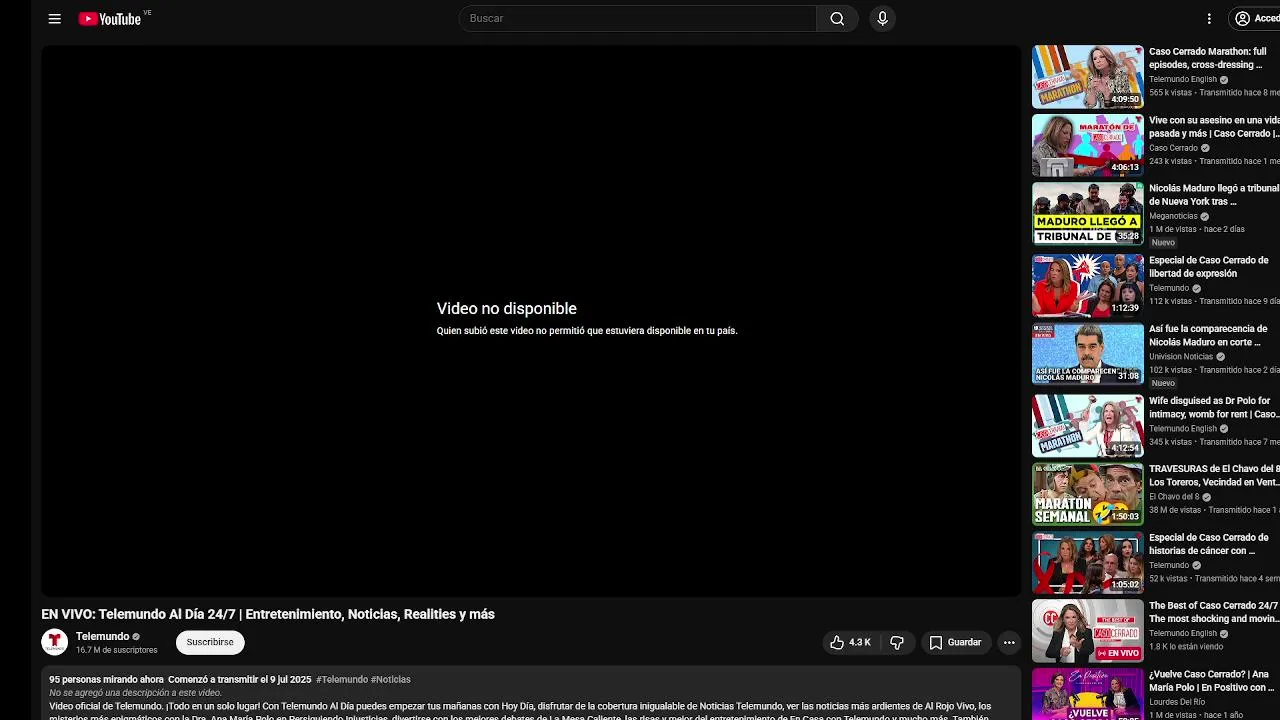1280x720 pixels.
Task: Open 'Wife disguised as Dr Polo' title
Action: [x=1213, y=407]
